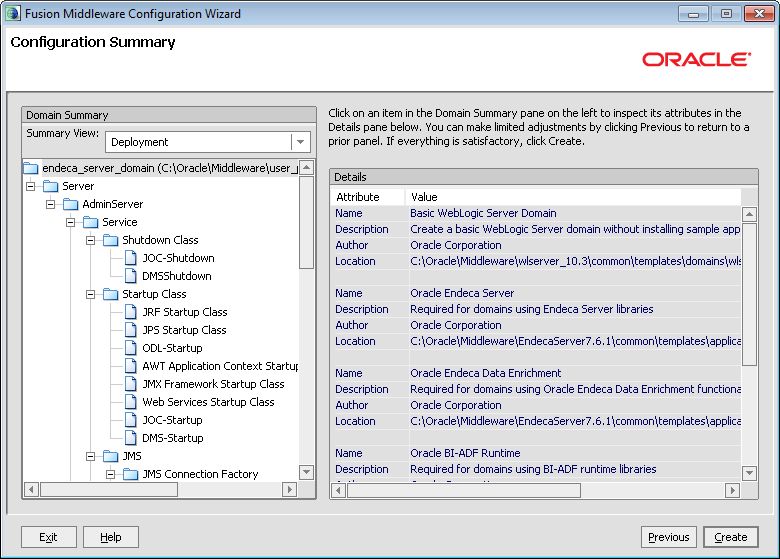Image resolution: width=780 pixels, height=559 pixels.
Task: Collapse the Service tree node
Action: coord(71,222)
